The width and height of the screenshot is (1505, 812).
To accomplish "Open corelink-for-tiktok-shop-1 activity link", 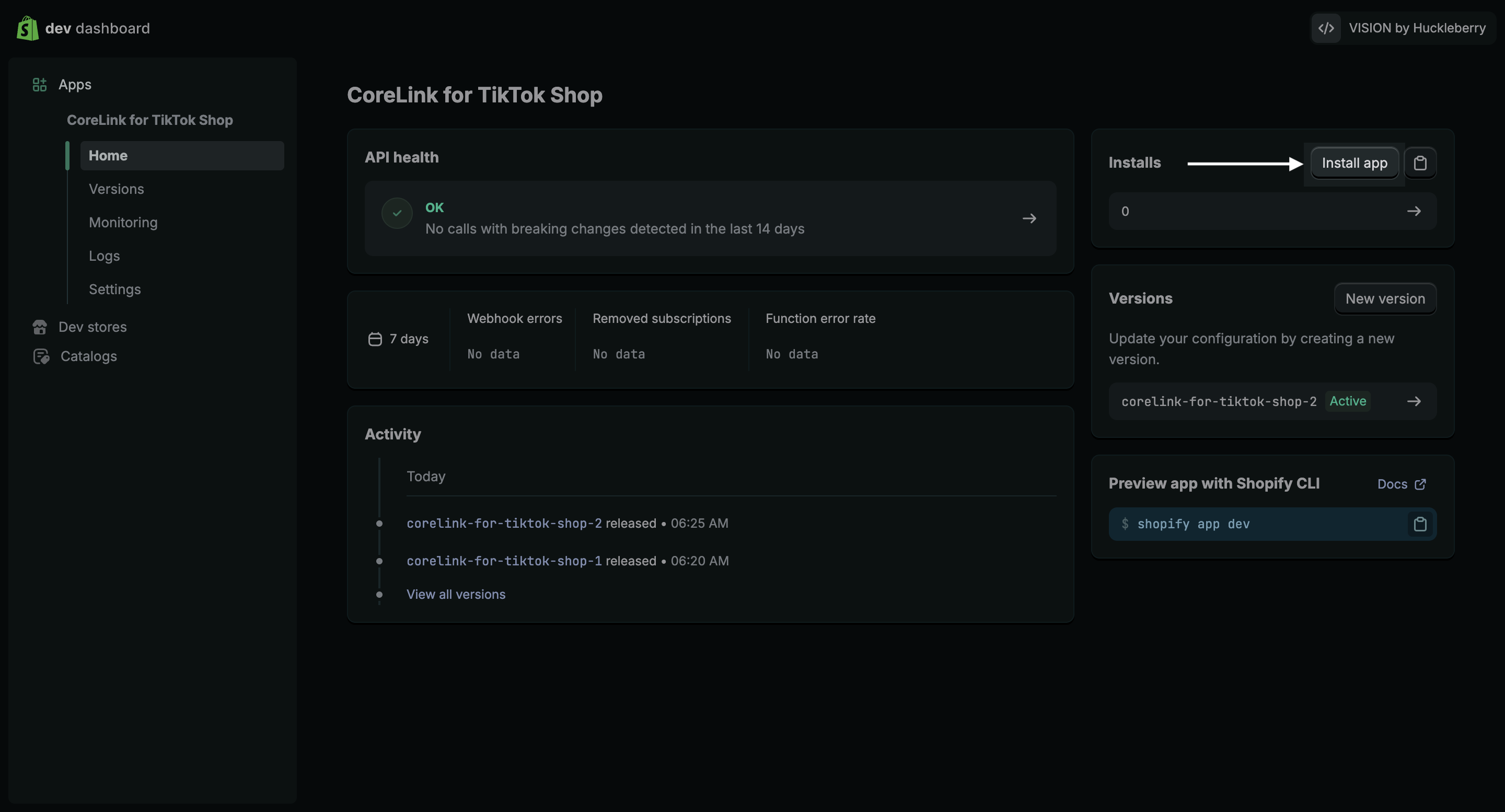I will tap(504, 561).
